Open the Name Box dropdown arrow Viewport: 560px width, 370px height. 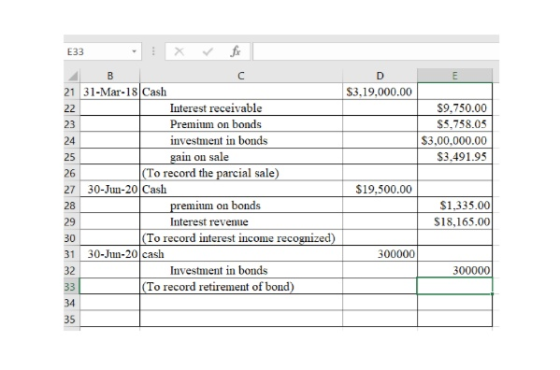tap(134, 51)
